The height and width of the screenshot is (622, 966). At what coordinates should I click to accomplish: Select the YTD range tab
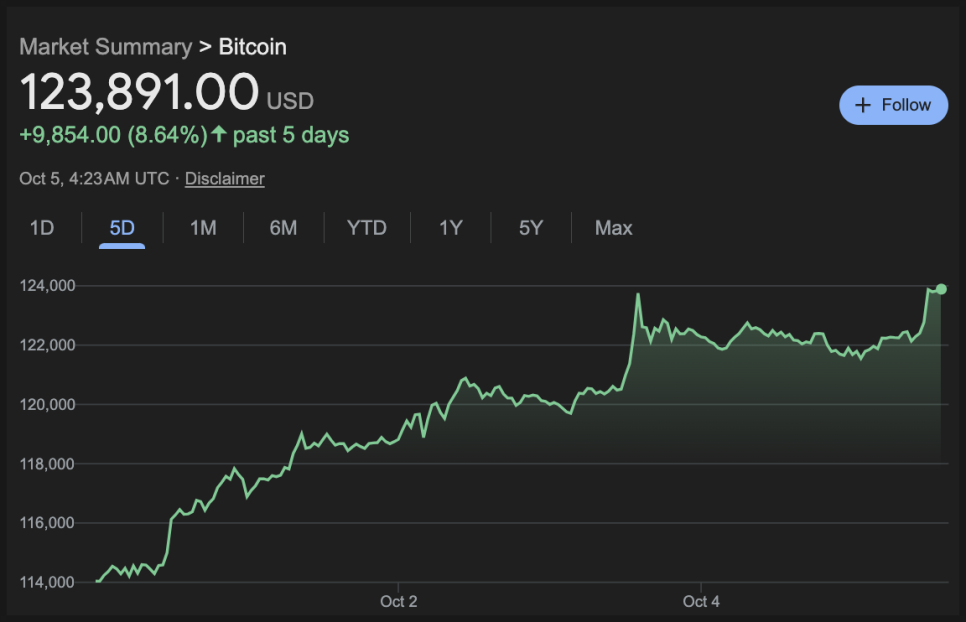366,228
